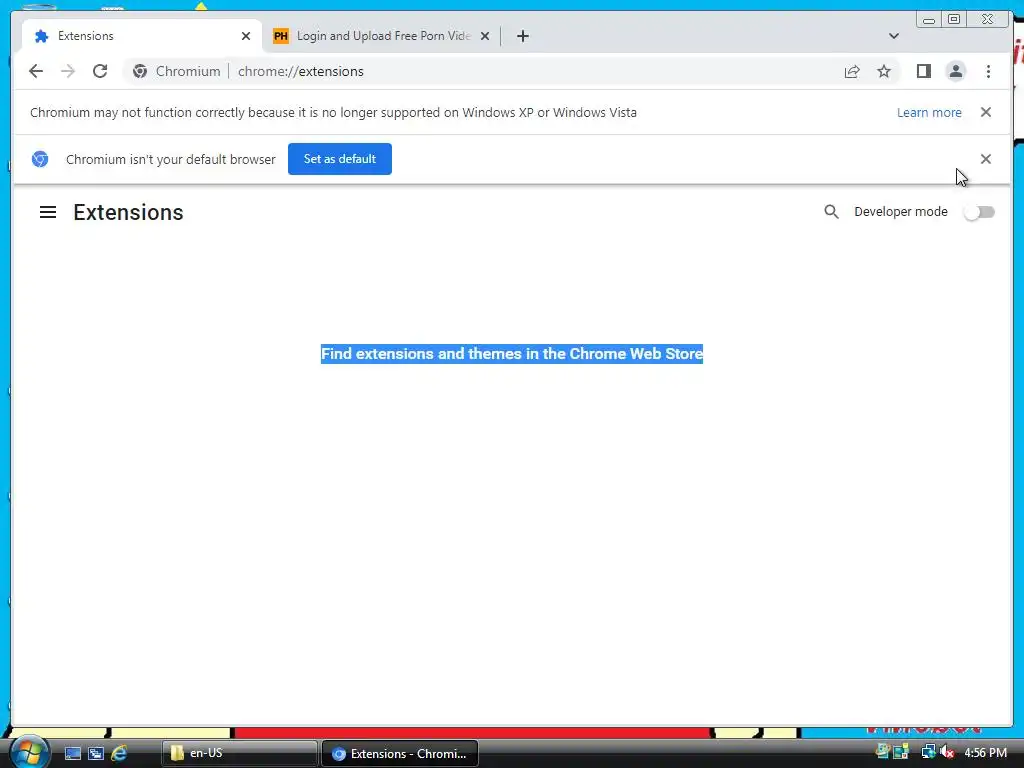Click Show Desktop quick launch icon
This screenshot has width=1024, height=768.
pos(72,753)
